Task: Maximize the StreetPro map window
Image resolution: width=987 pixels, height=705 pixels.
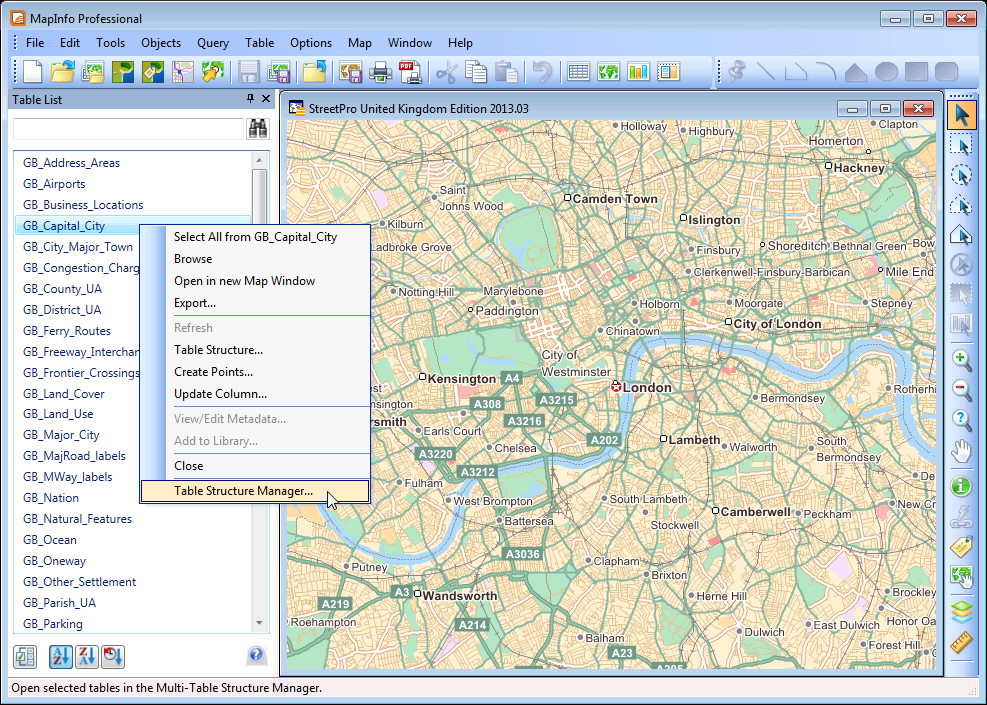Action: (x=885, y=108)
